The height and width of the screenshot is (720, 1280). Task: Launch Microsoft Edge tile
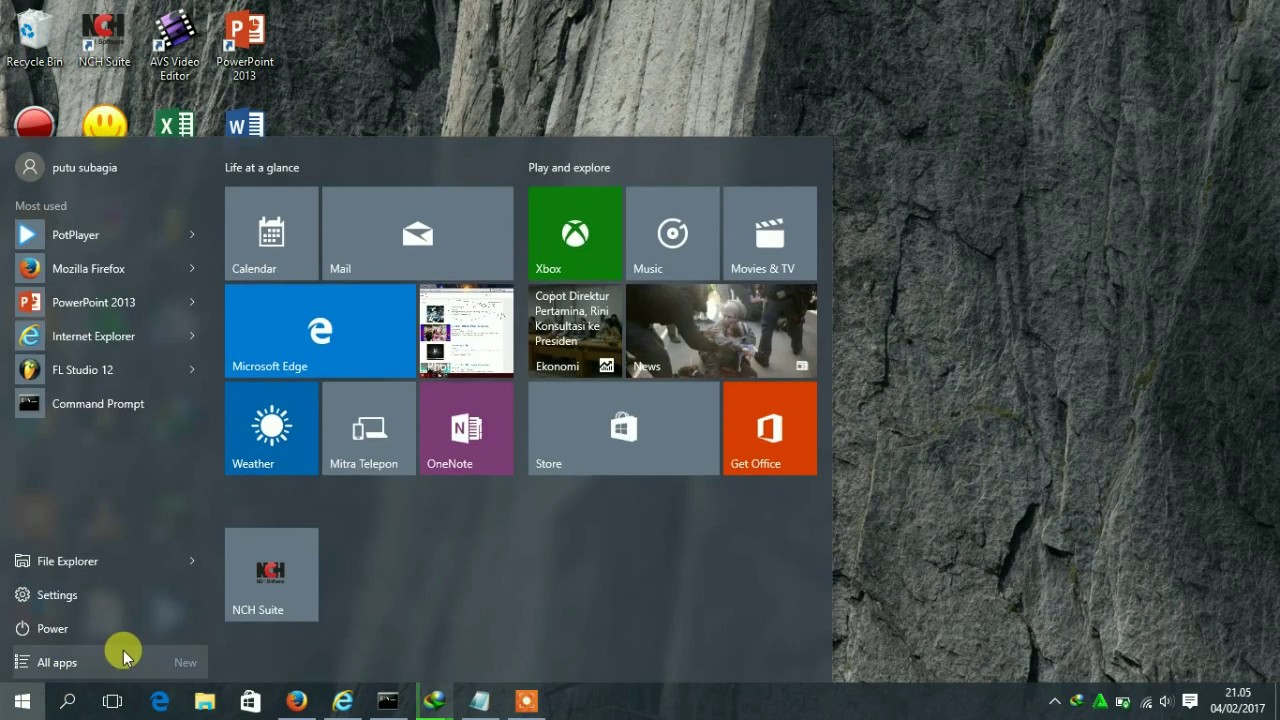[320, 331]
